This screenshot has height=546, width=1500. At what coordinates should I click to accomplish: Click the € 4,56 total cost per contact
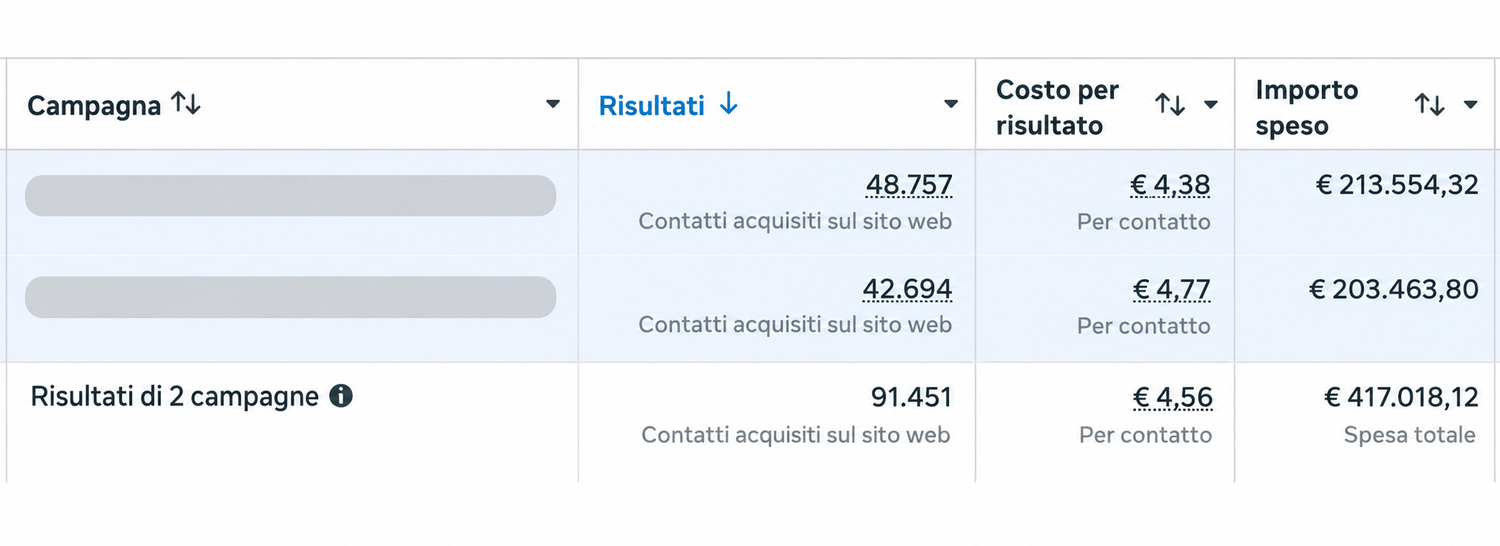[1172, 398]
